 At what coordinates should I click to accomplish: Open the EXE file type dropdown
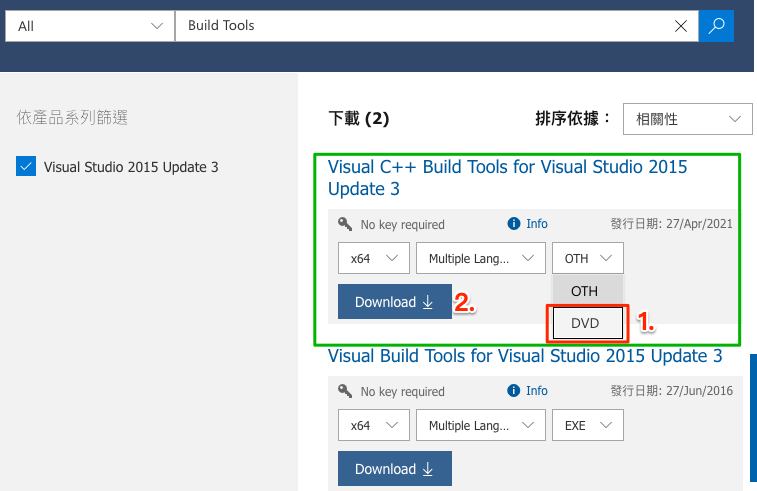(588, 425)
